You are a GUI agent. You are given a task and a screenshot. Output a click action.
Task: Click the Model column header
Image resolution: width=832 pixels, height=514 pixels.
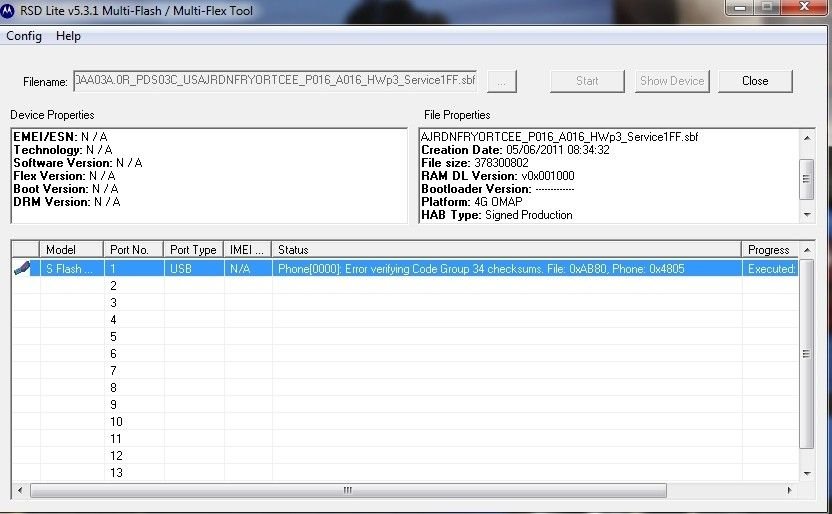click(71, 249)
